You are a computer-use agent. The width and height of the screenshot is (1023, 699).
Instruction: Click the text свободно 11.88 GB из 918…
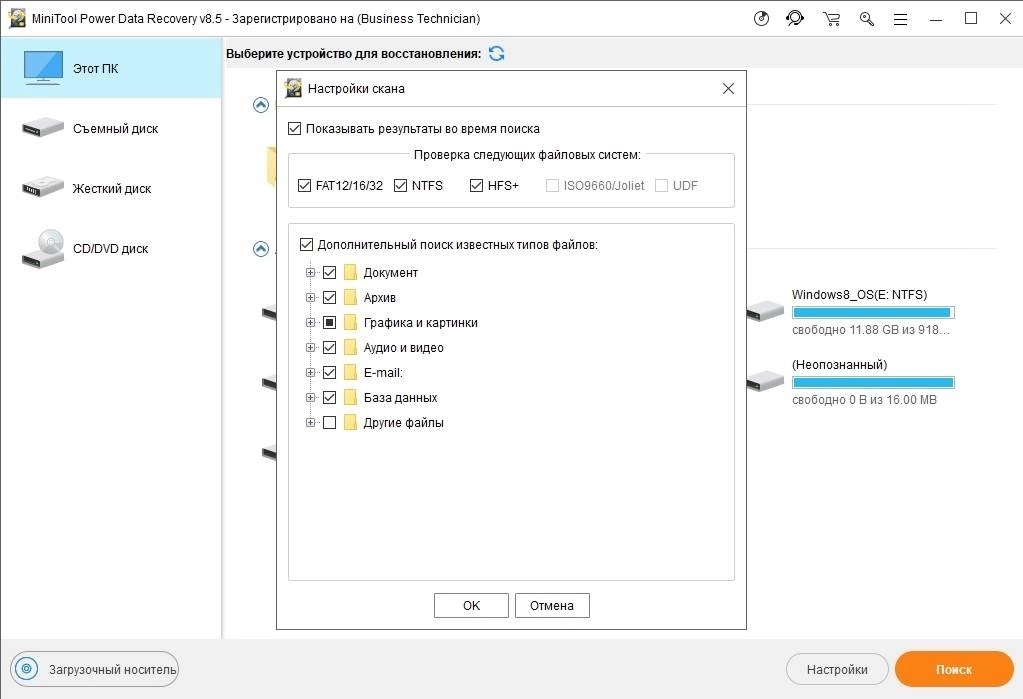(x=870, y=330)
